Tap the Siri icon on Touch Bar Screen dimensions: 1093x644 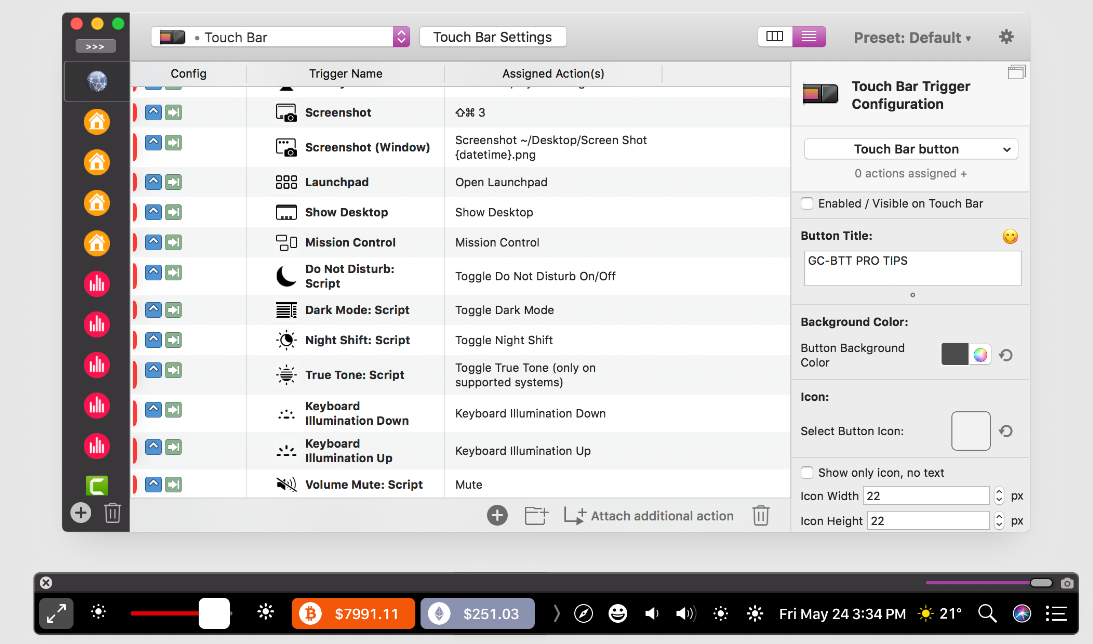(1022, 613)
